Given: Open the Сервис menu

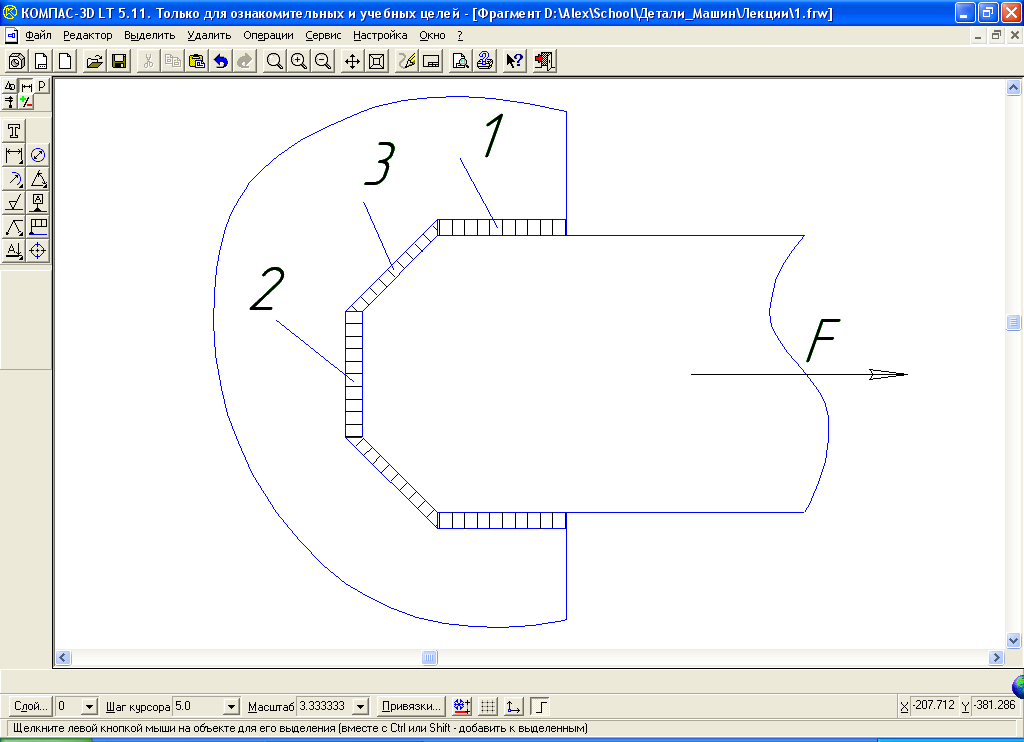Looking at the screenshot, I should click(323, 35).
